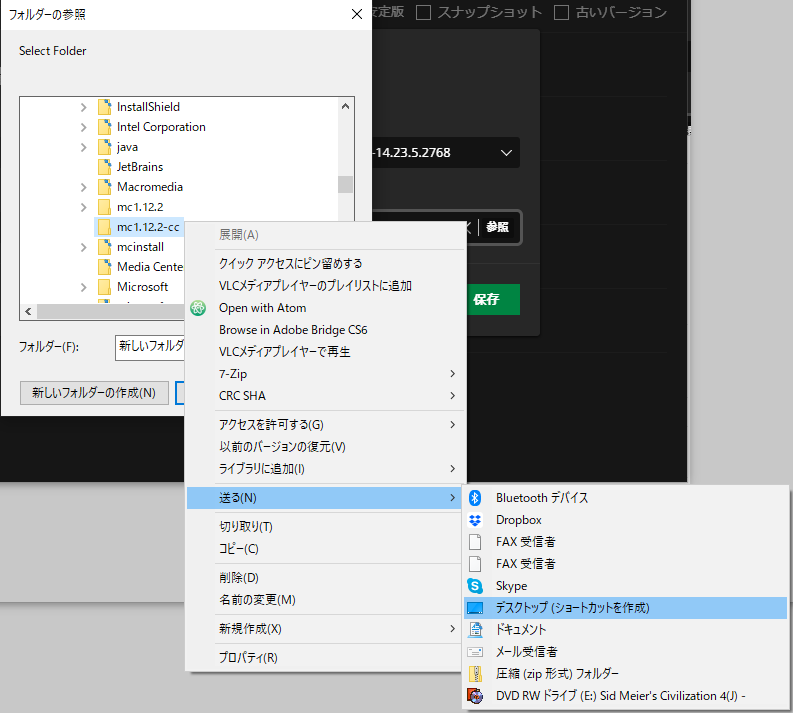This screenshot has height=713, width=793.
Task: Toggle the スナップショット checkbox
Action: point(423,13)
